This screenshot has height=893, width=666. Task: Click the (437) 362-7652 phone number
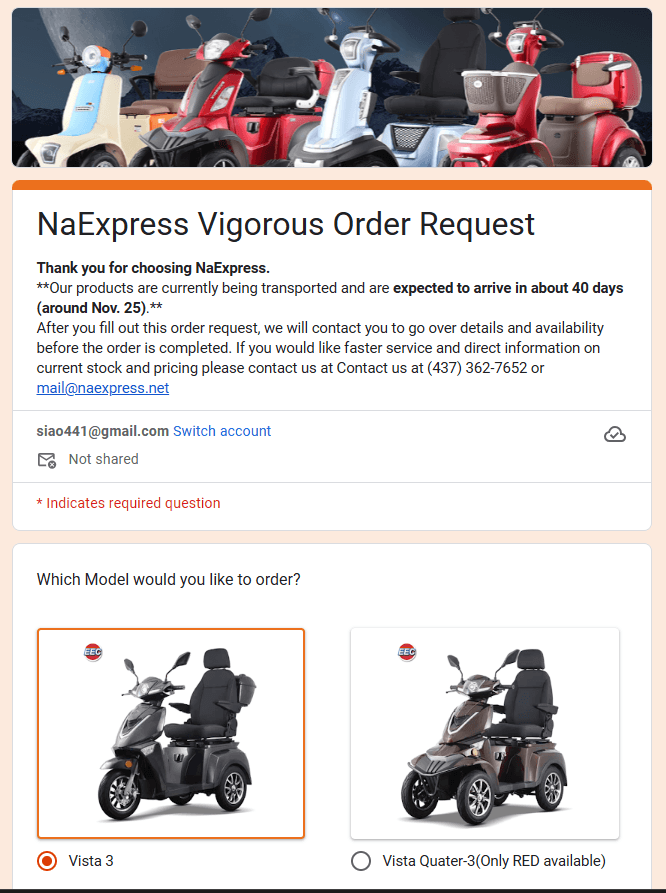click(477, 368)
